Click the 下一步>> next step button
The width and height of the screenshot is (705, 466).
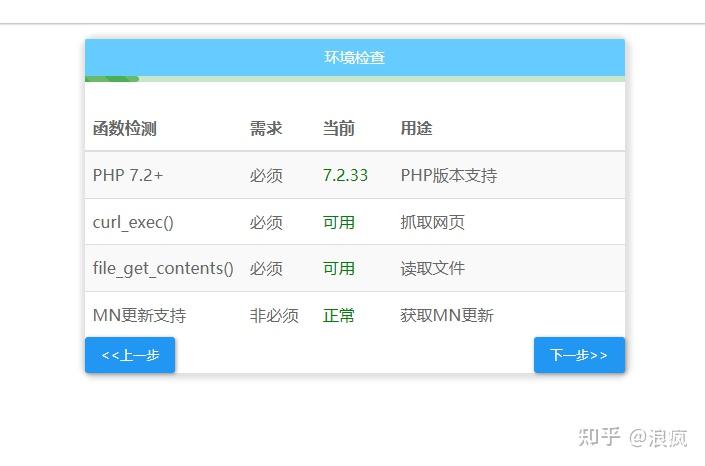[579, 355]
